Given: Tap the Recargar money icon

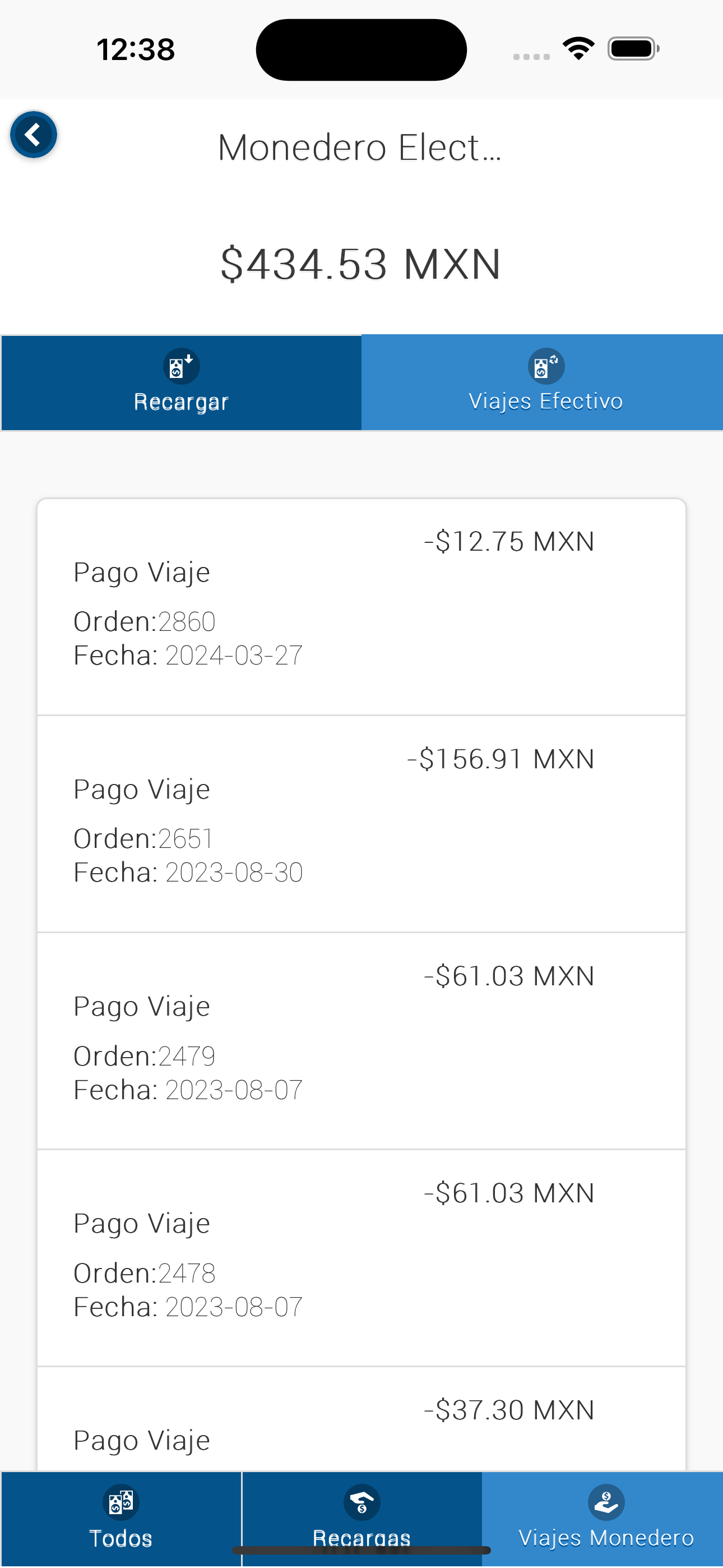Looking at the screenshot, I should point(182,366).
